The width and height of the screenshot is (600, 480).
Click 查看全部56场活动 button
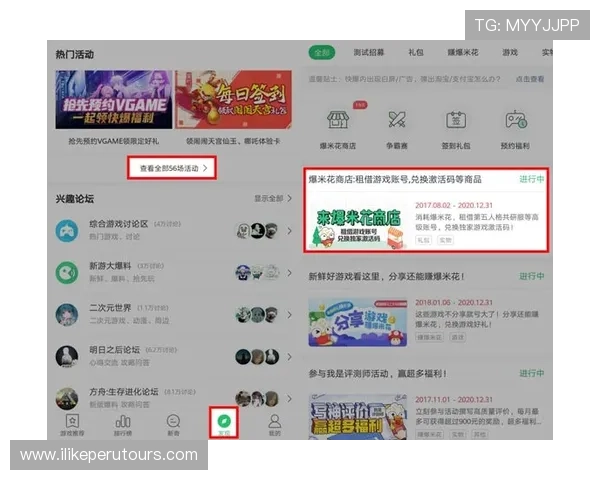pyautogui.click(x=172, y=168)
